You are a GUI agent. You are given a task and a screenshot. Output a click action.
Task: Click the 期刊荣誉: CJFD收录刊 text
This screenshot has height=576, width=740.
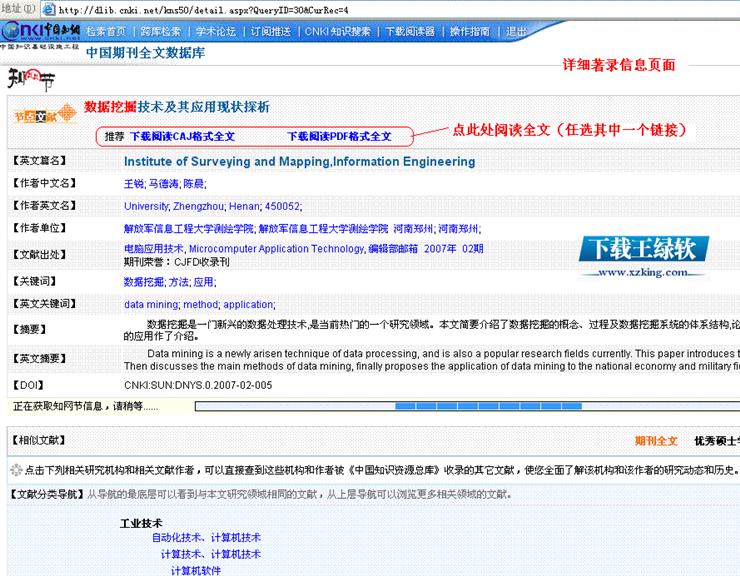(x=177, y=262)
